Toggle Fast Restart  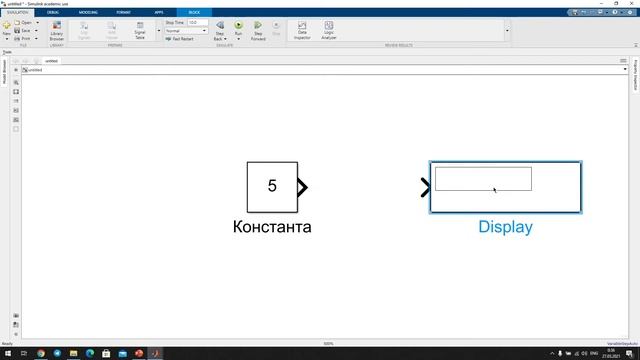[x=180, y=39]
